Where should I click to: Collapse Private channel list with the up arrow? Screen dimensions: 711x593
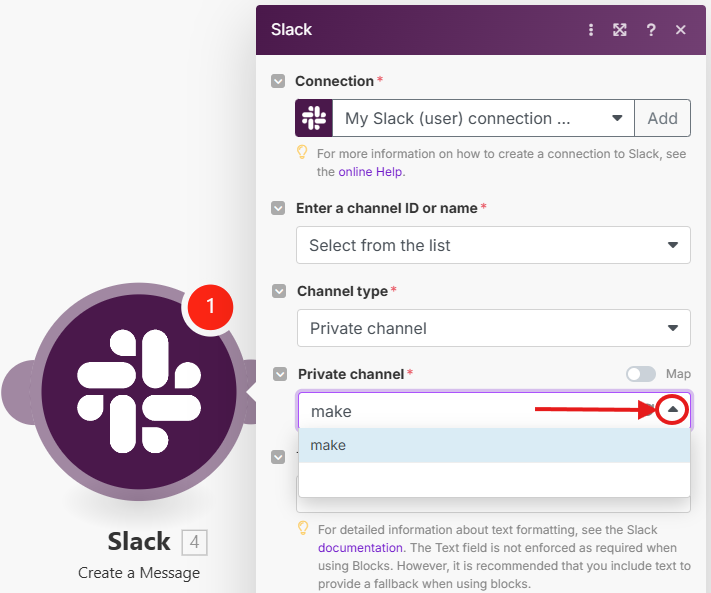pos(674,410)
